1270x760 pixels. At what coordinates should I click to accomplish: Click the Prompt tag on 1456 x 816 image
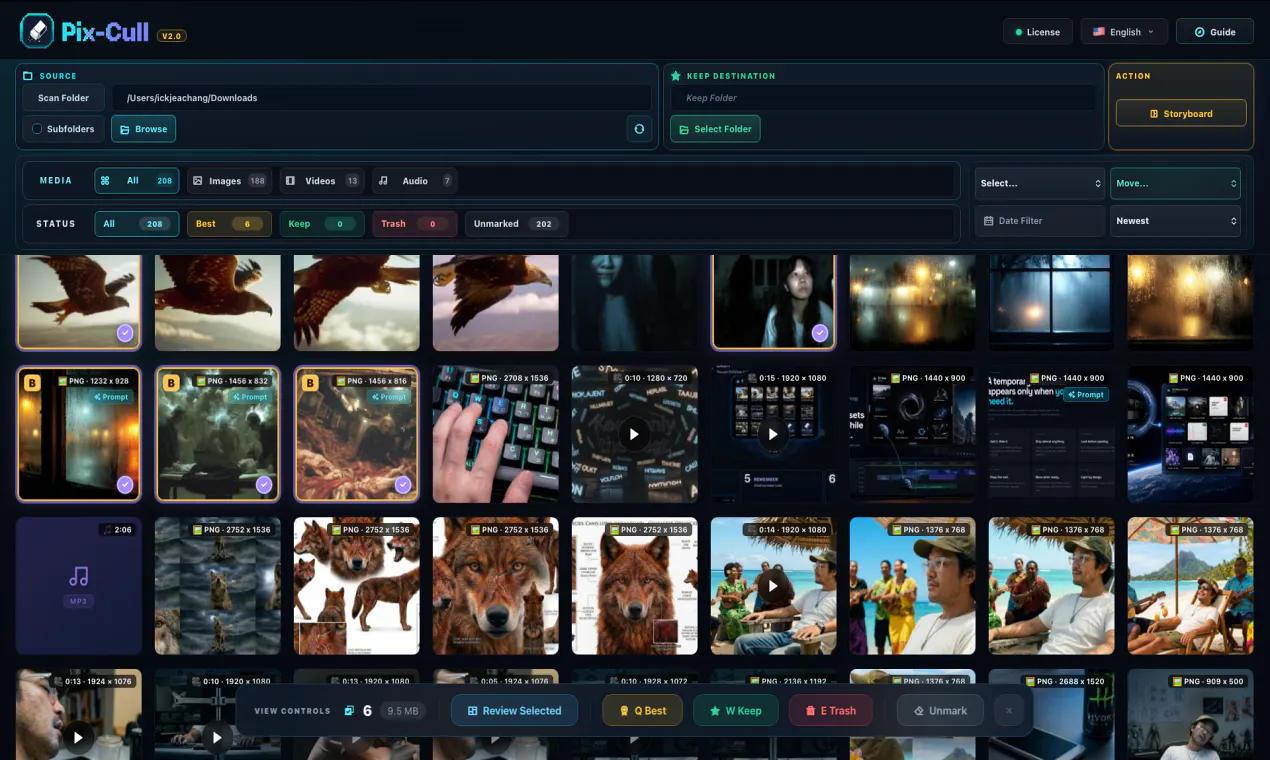point(389,397)
